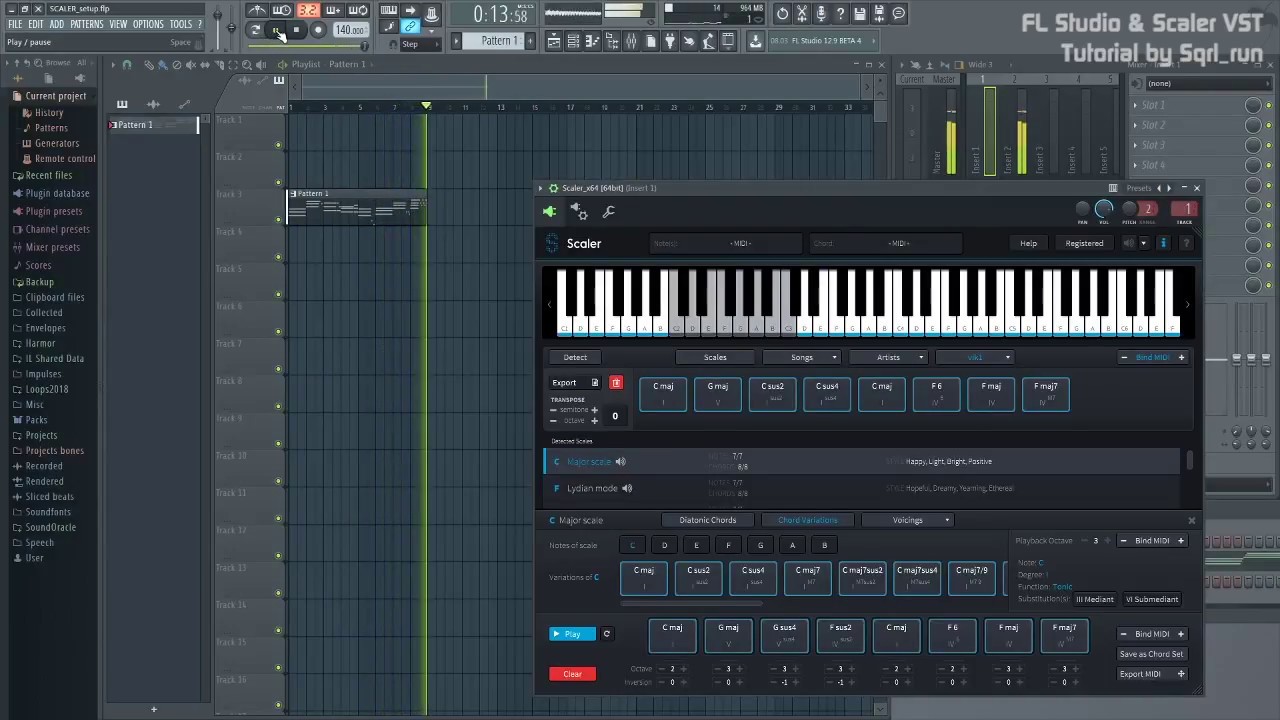Click the wrench icon in Scaler wrapper

(608, 212)
